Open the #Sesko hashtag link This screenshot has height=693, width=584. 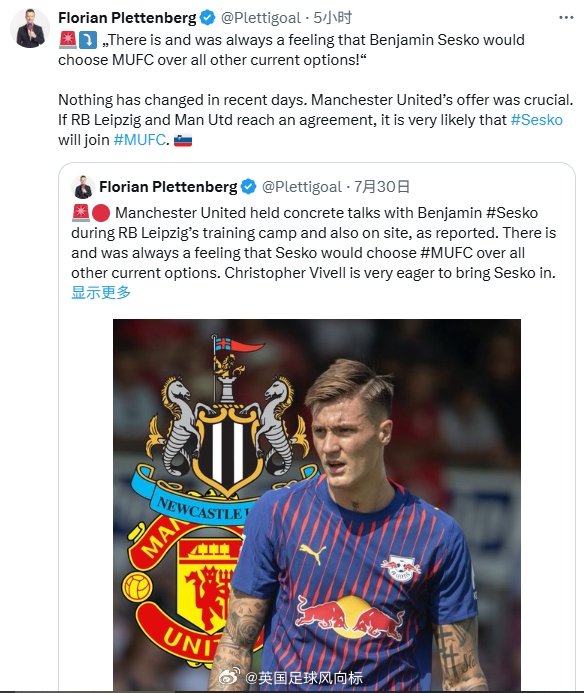537,120
